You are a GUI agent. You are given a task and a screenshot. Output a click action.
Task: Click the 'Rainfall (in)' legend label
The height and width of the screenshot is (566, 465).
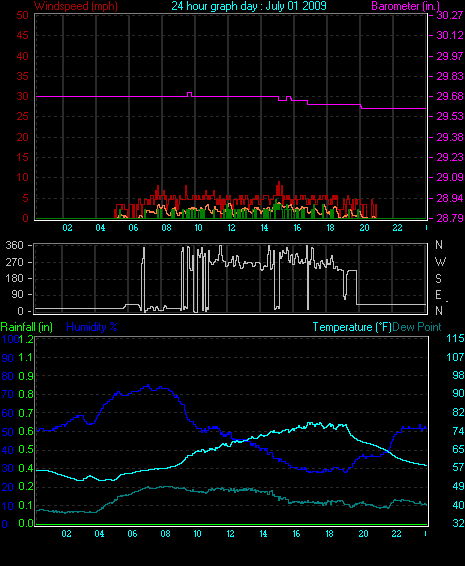coord(27,327)
